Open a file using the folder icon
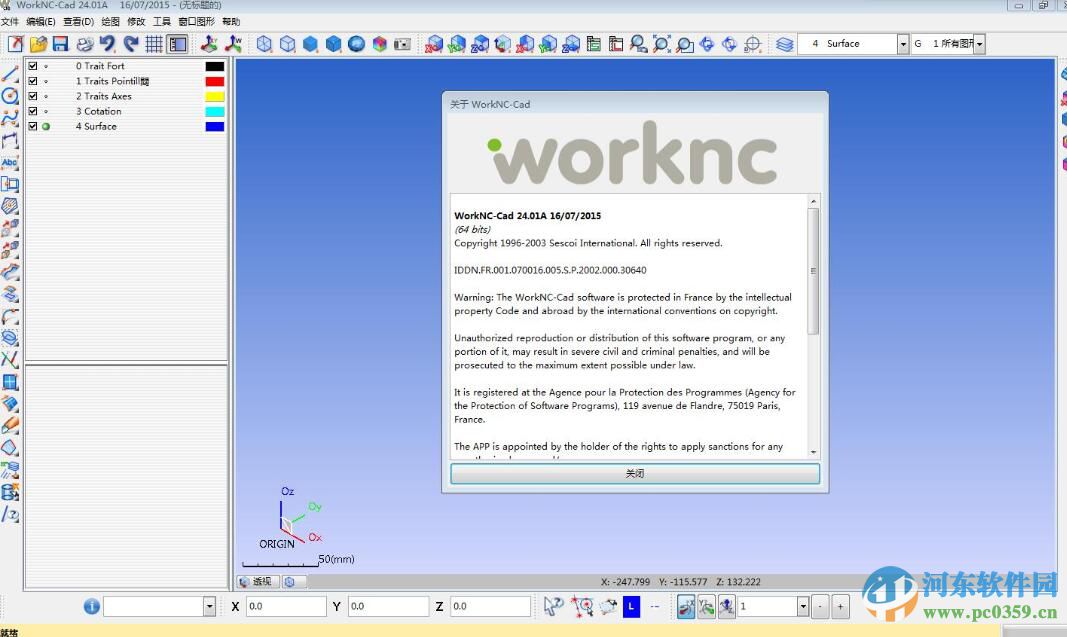The width and height of the screenshot is (1067, 637). click(x=38, y=43)
